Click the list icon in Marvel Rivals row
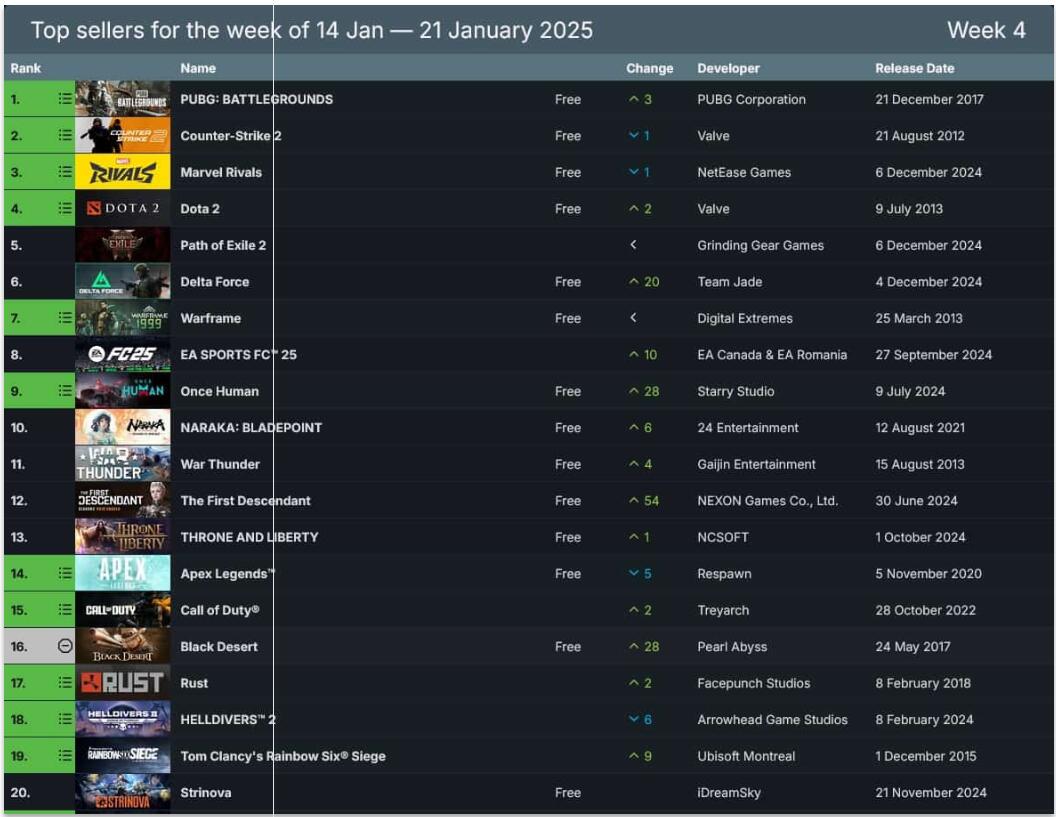1056x817 pixels. (x=65, y=172)
